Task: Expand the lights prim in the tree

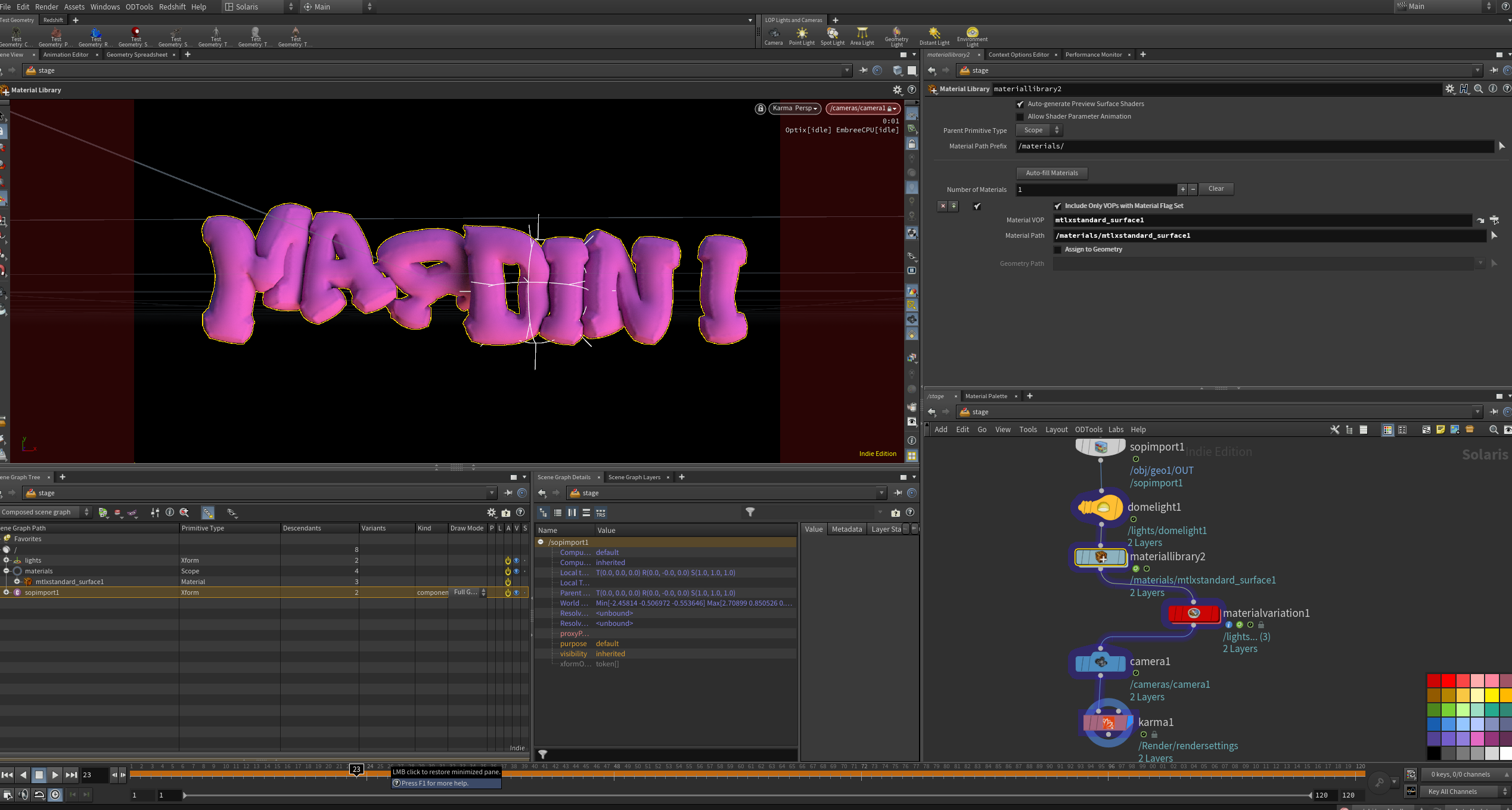Action: 7,560
